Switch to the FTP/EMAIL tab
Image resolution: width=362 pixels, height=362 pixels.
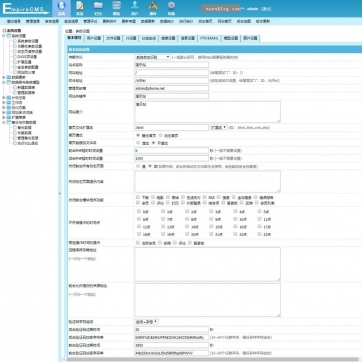(x=209, y=39)
